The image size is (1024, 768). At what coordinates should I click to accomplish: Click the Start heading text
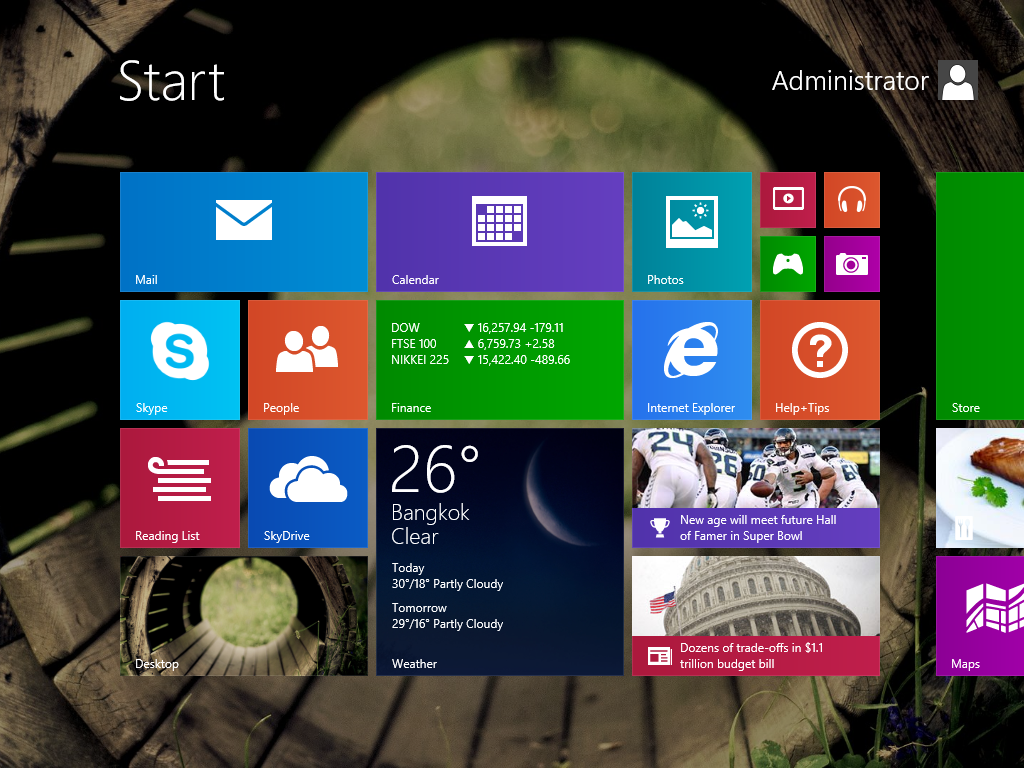point(172,81)
